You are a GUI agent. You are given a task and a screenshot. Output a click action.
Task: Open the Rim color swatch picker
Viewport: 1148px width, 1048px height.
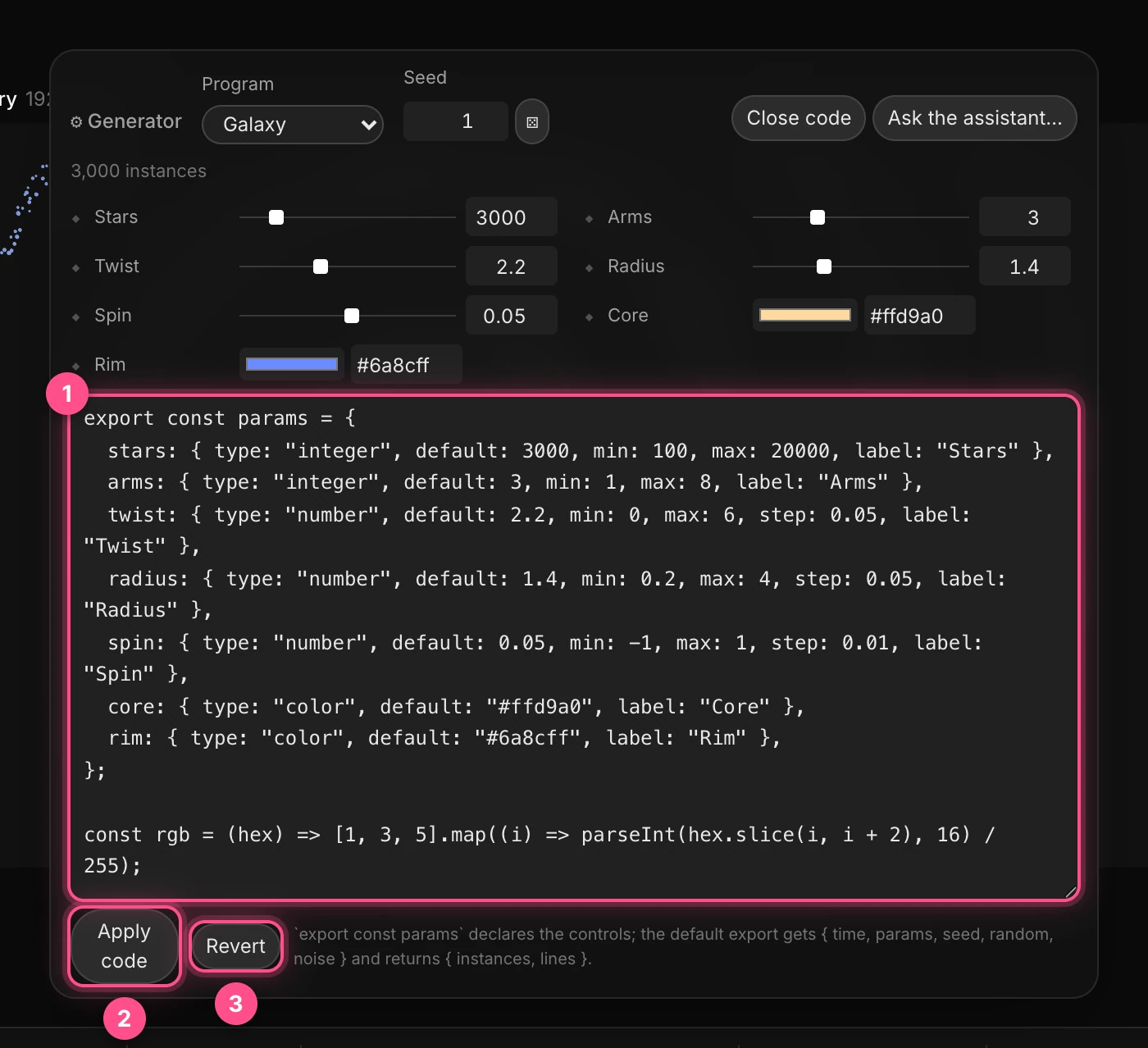click(292, 364)
